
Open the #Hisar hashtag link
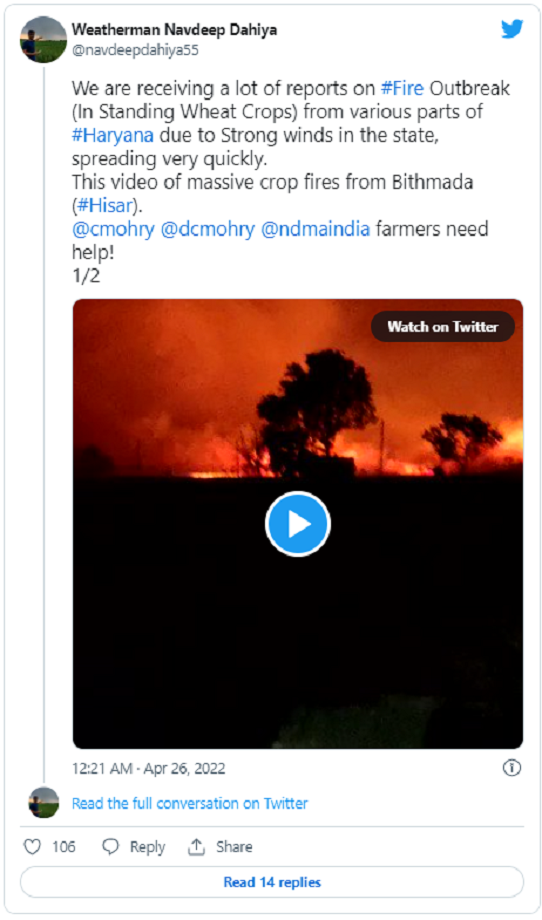click(107, 206)
